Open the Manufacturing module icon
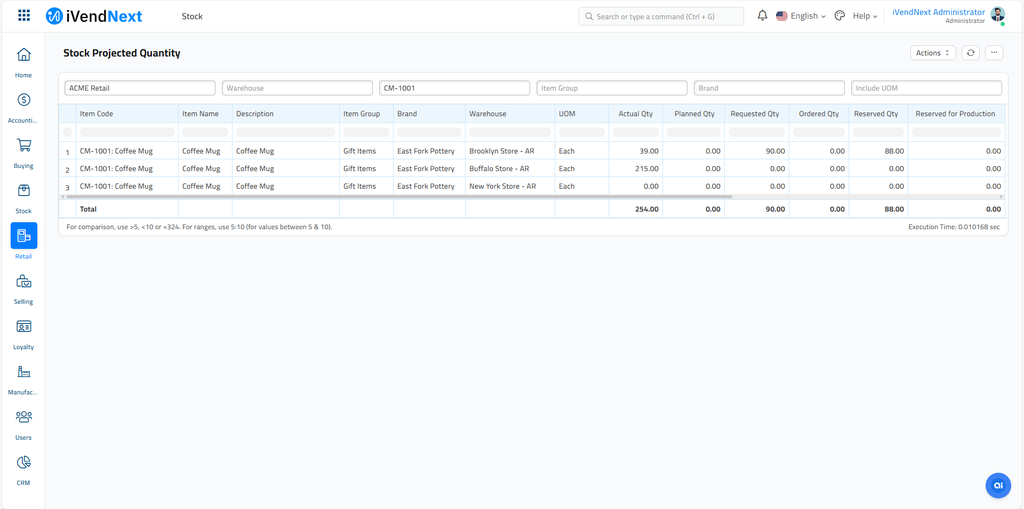Screen dimensions: 1024x509 pos(23,372)
